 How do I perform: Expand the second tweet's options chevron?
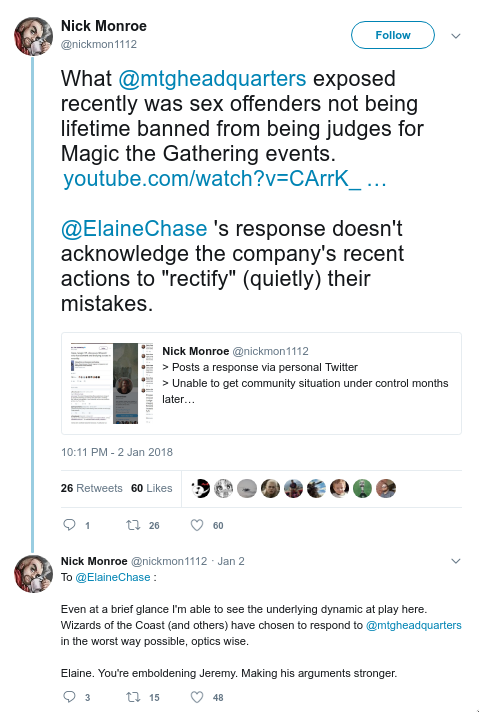[456, 561]
